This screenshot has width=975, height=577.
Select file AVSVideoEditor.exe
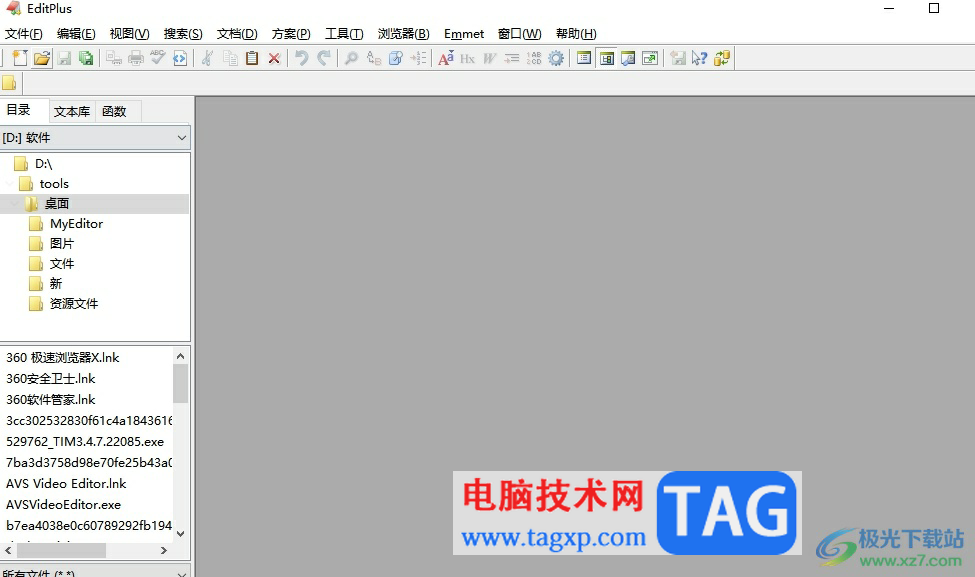(x=63, y=504)
